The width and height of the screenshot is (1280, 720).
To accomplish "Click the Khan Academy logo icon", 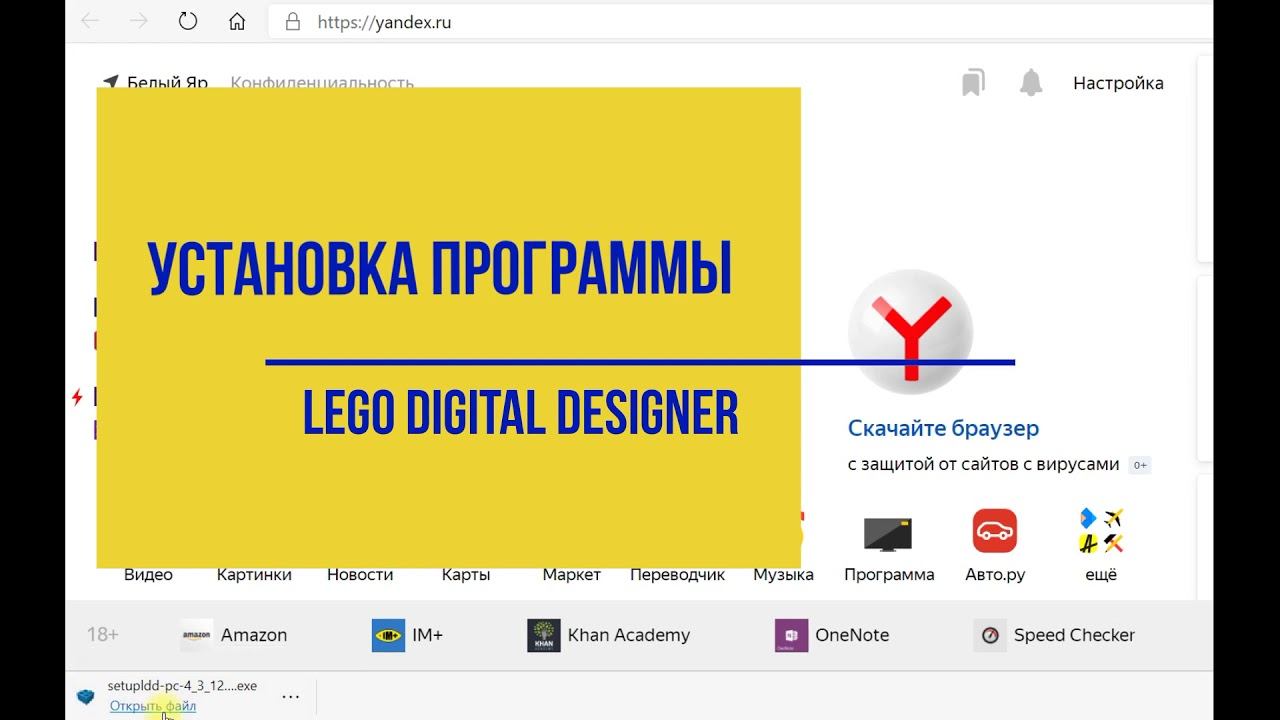I will pyautogui.click(x=544, y=635).
